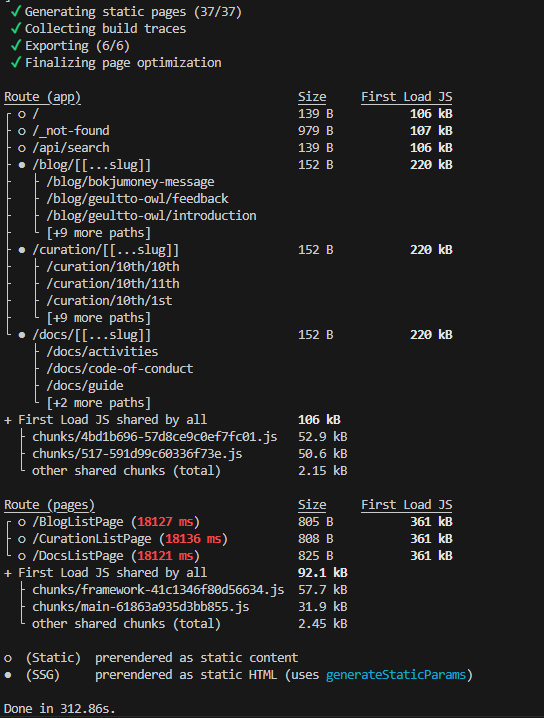The width and height of the screenshot is (544, 718).
Task: Click /docs/guide path
Action: [x=85, y=386]
